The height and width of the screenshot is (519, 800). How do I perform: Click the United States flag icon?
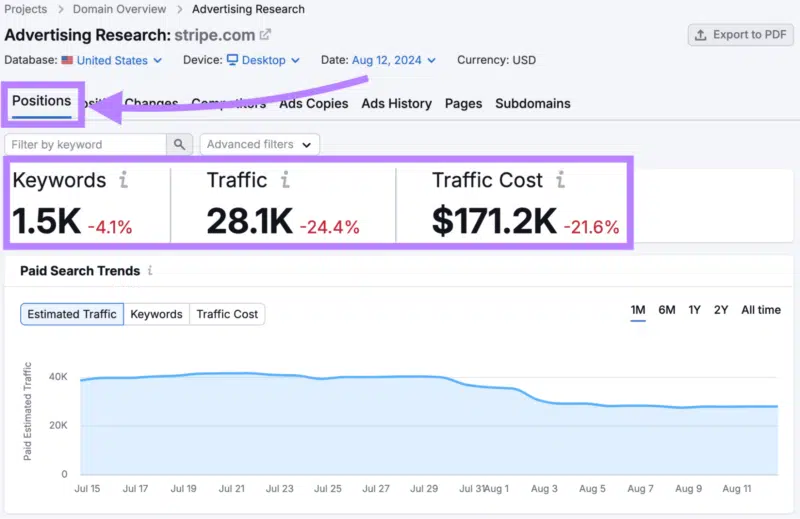pos(67,60)
